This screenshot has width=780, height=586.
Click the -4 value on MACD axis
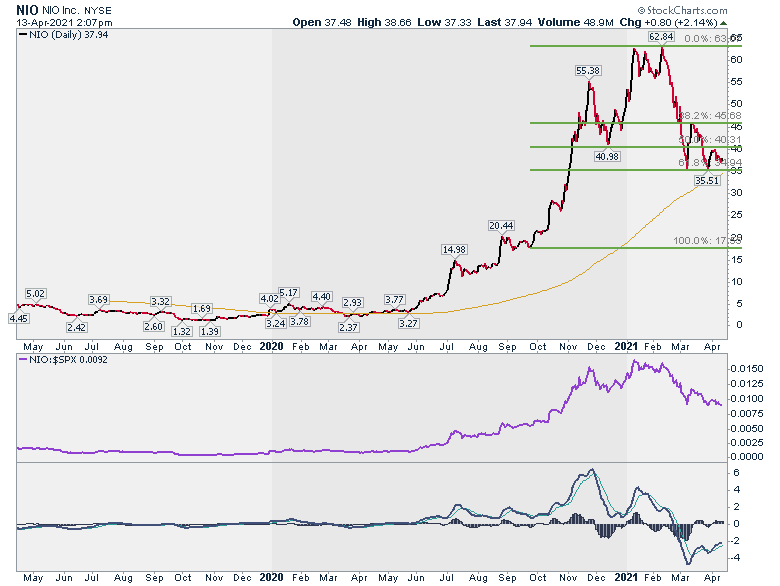tap(735, 558)
